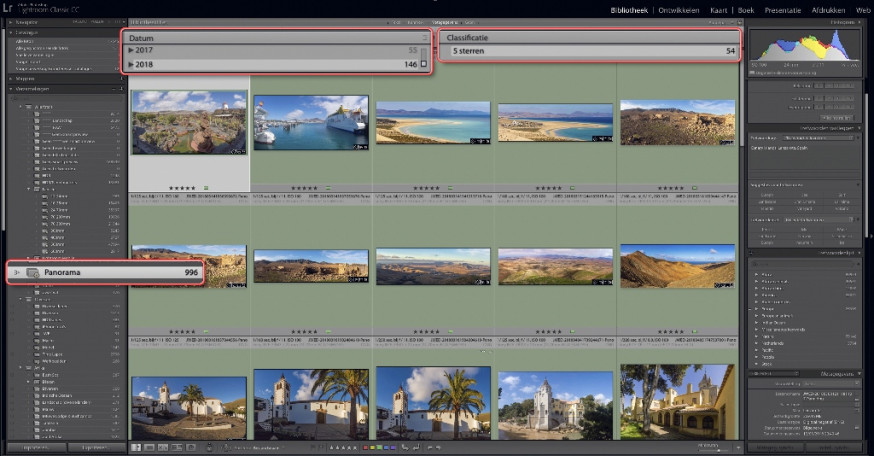Switch to grid view mode
The height and width of the screenshot is (456, 874).
[136, 448]
